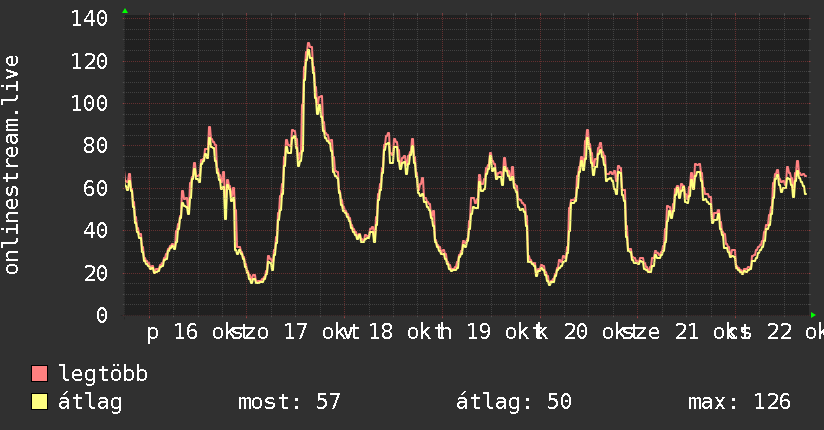The width and height of the screenshot is (824, 430).
Task: Click the '21' date label on x-axis
Action: click(687, 332)
